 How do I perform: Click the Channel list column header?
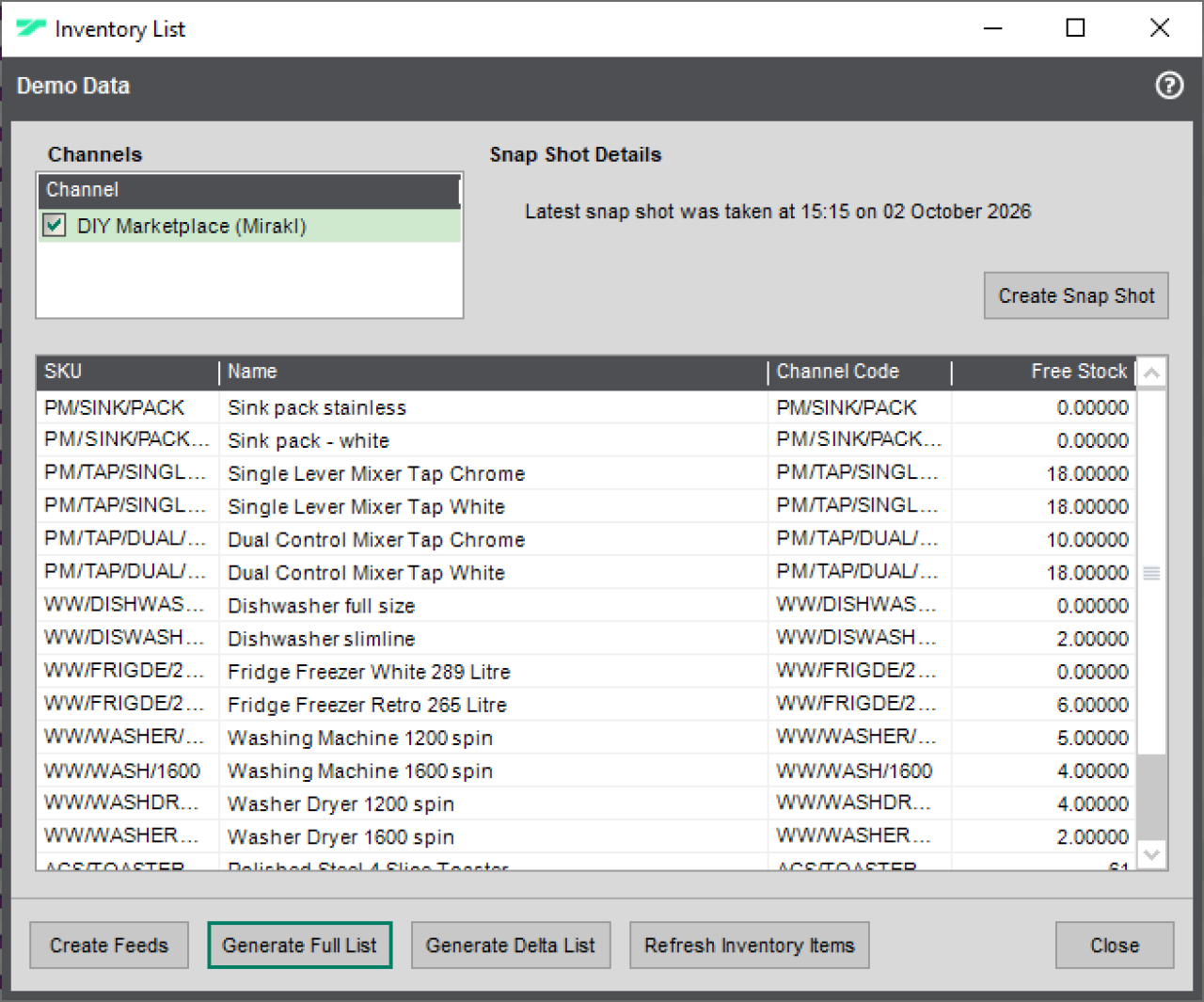pos(249,190)
